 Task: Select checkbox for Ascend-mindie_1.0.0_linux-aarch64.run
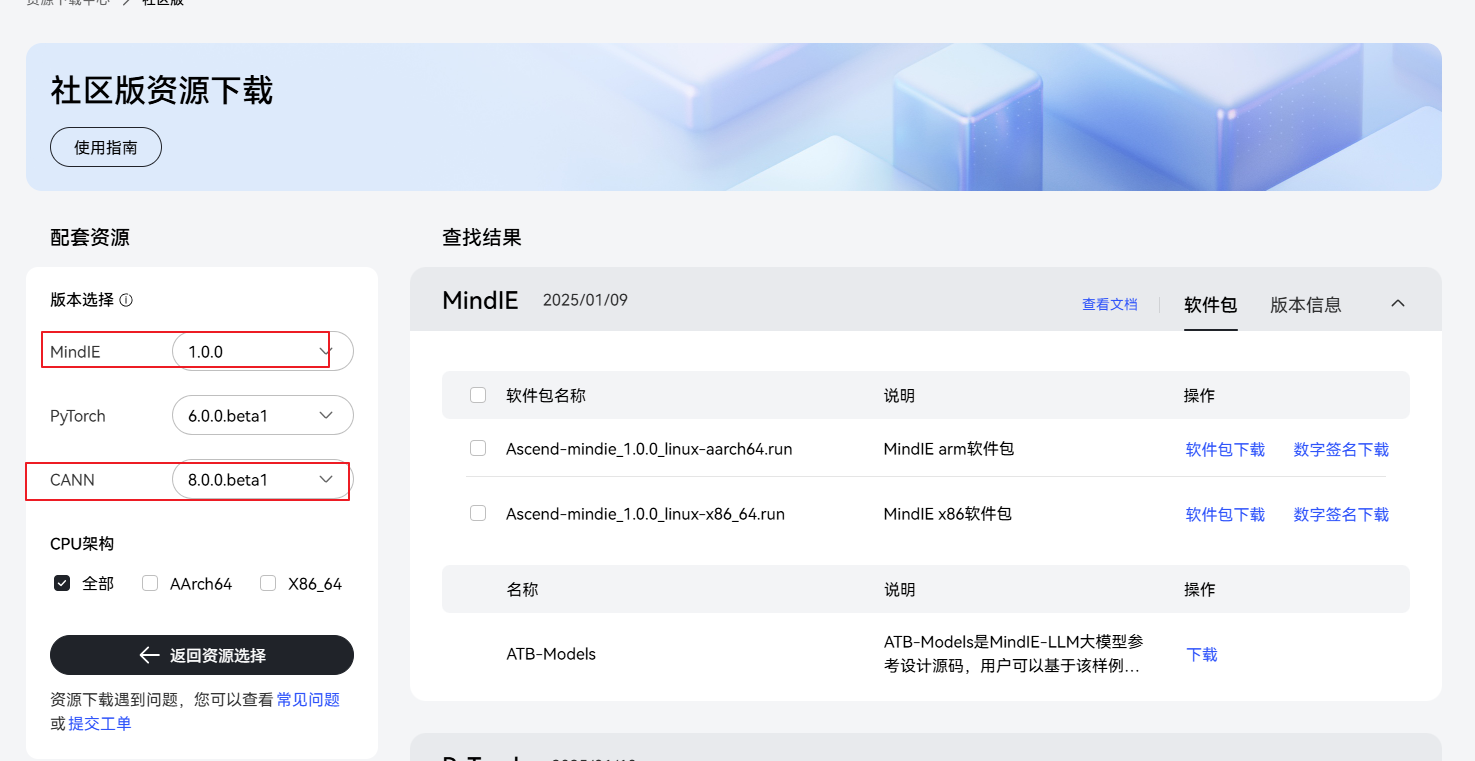click(x=478, y=448)
